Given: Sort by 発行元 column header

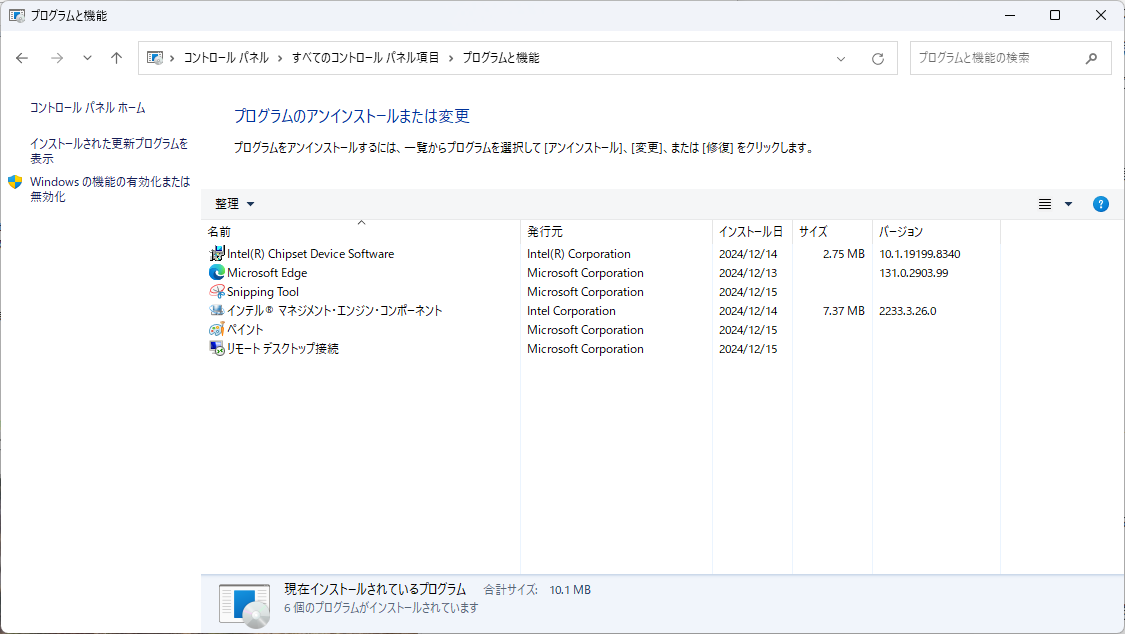Looking at the screenshot, I should (616, 232).
